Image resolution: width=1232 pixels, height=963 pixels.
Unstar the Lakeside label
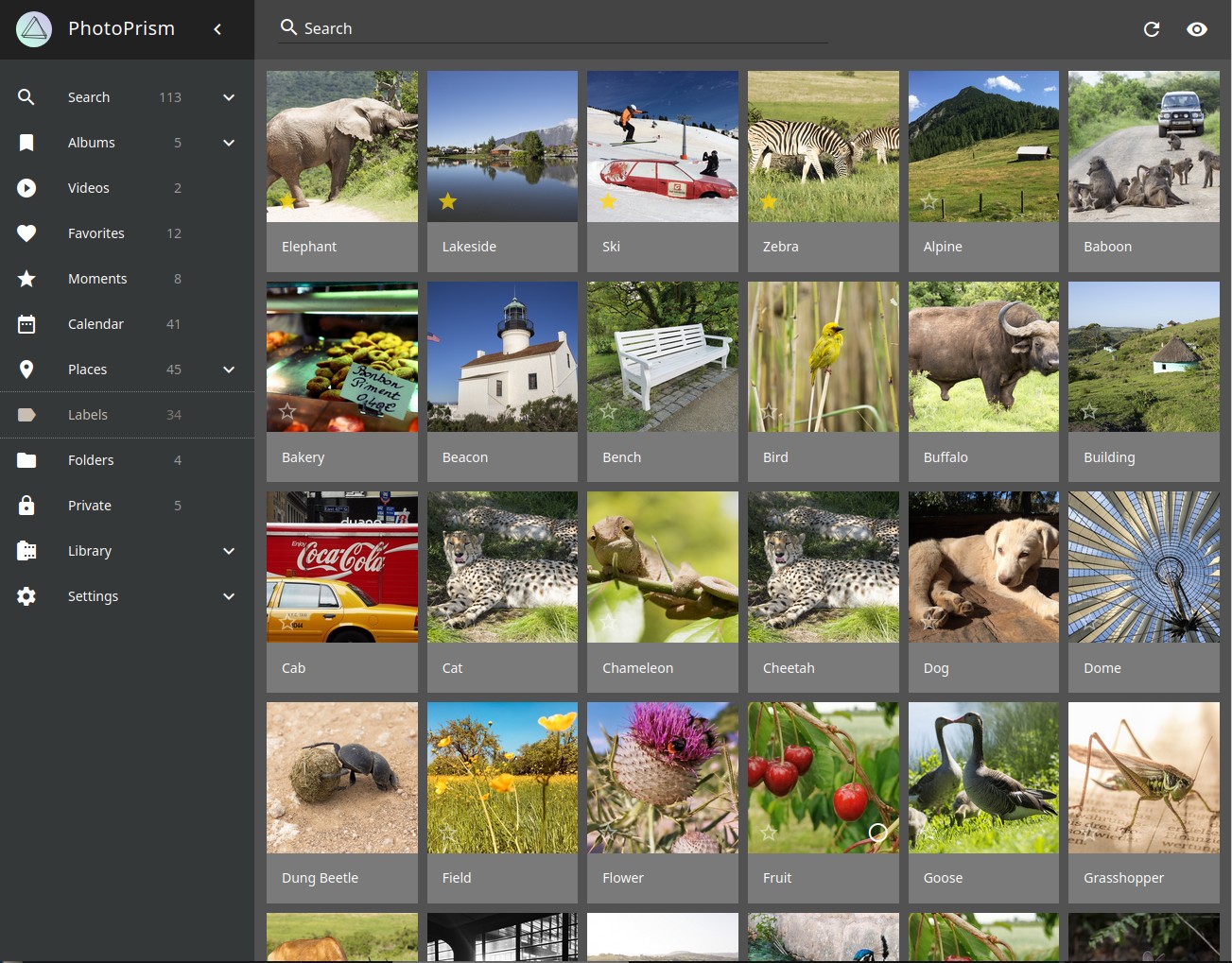pos(447,201)
